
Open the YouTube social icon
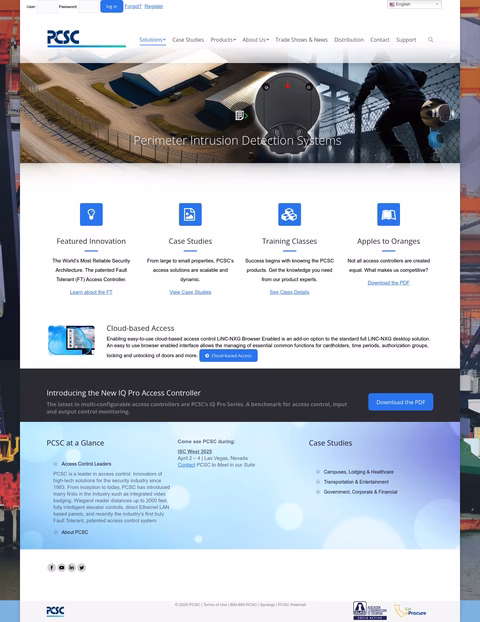(61, 567)
